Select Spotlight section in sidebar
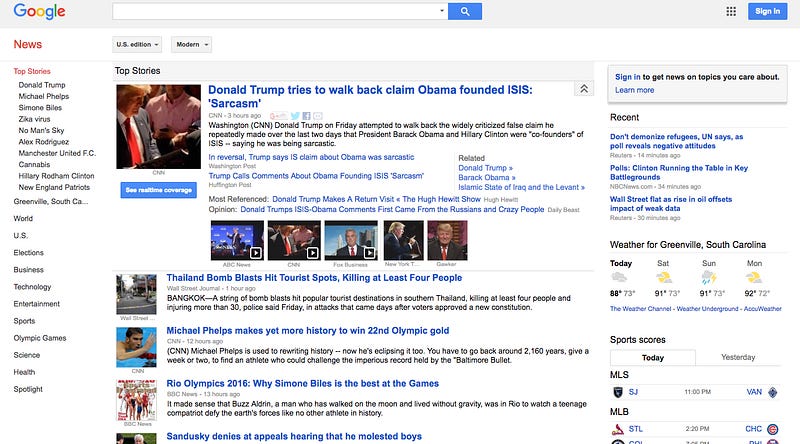The height and width of the screenshot is (444, 800). (28, 389)
